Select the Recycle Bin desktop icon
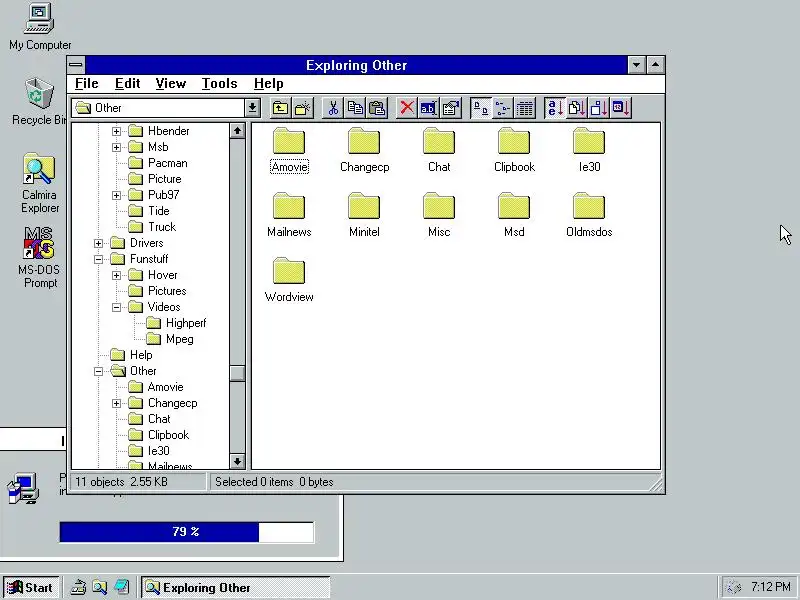This screenshot has height=600, width=800. click(39, 93)
